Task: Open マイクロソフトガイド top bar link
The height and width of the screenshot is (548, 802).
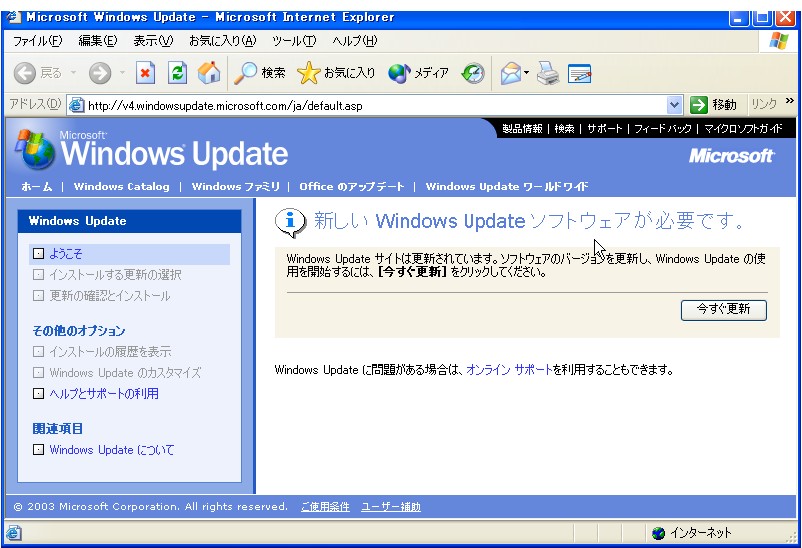Action: 743,129
